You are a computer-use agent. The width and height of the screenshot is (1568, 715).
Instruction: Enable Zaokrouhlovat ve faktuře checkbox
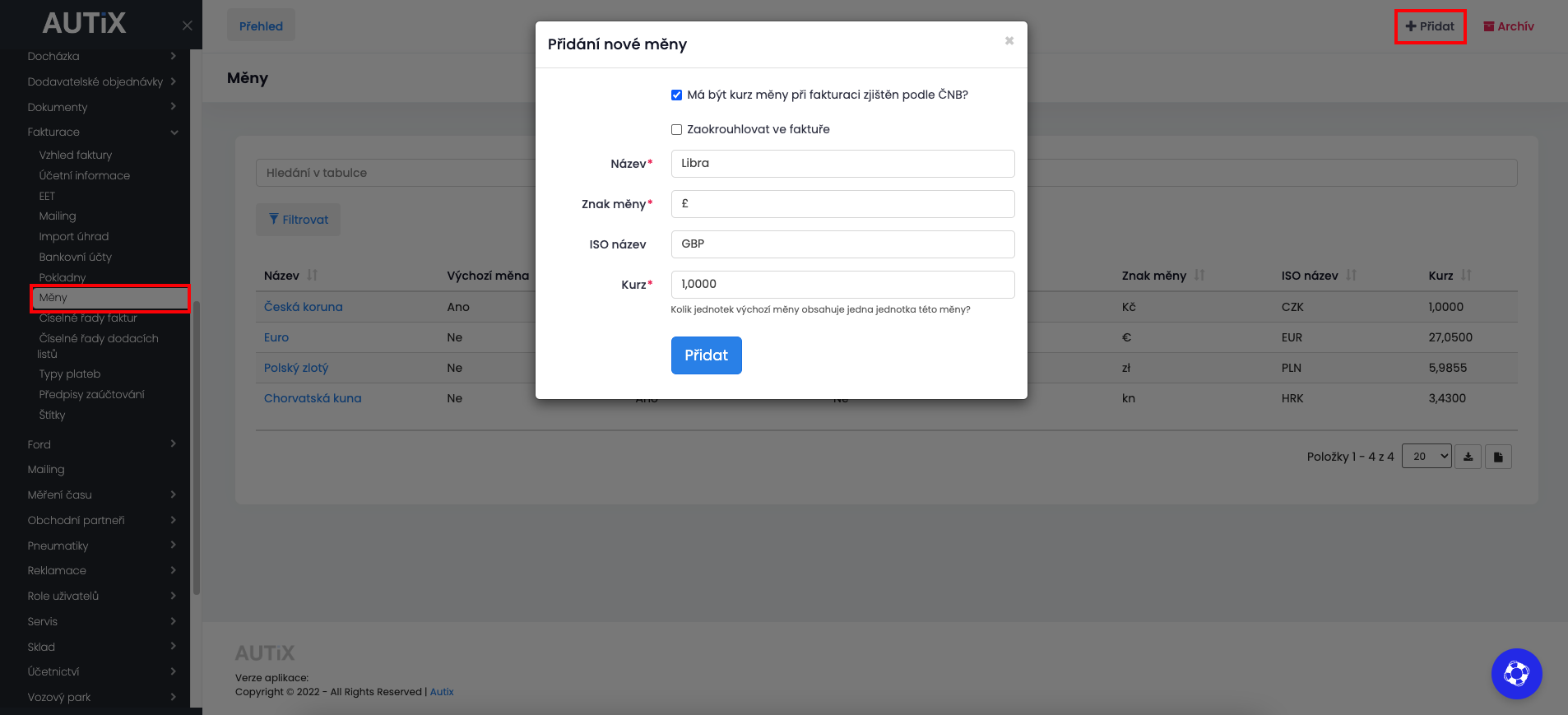pos(676,130)
